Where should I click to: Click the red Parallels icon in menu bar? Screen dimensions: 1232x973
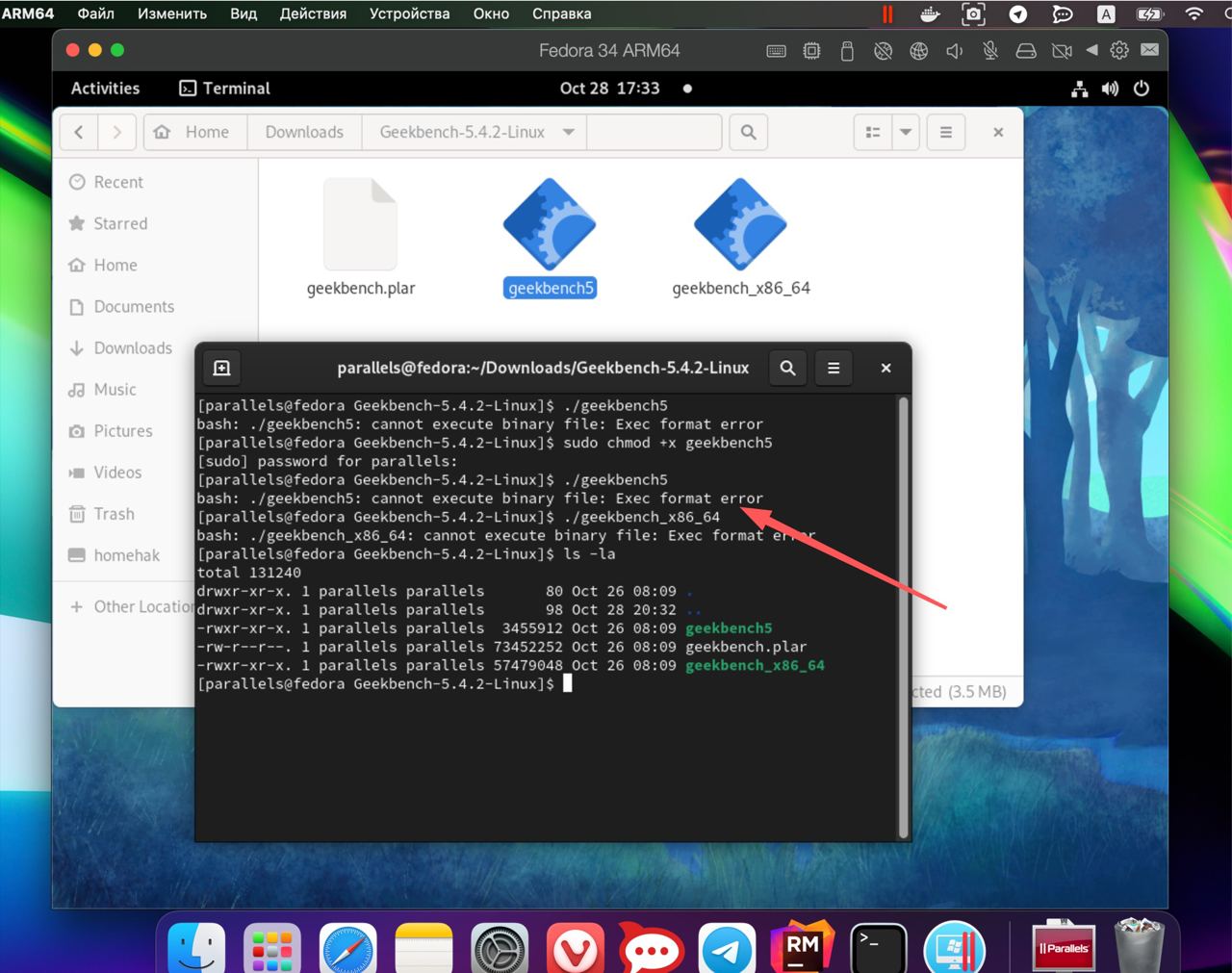[x=887, y=13]
